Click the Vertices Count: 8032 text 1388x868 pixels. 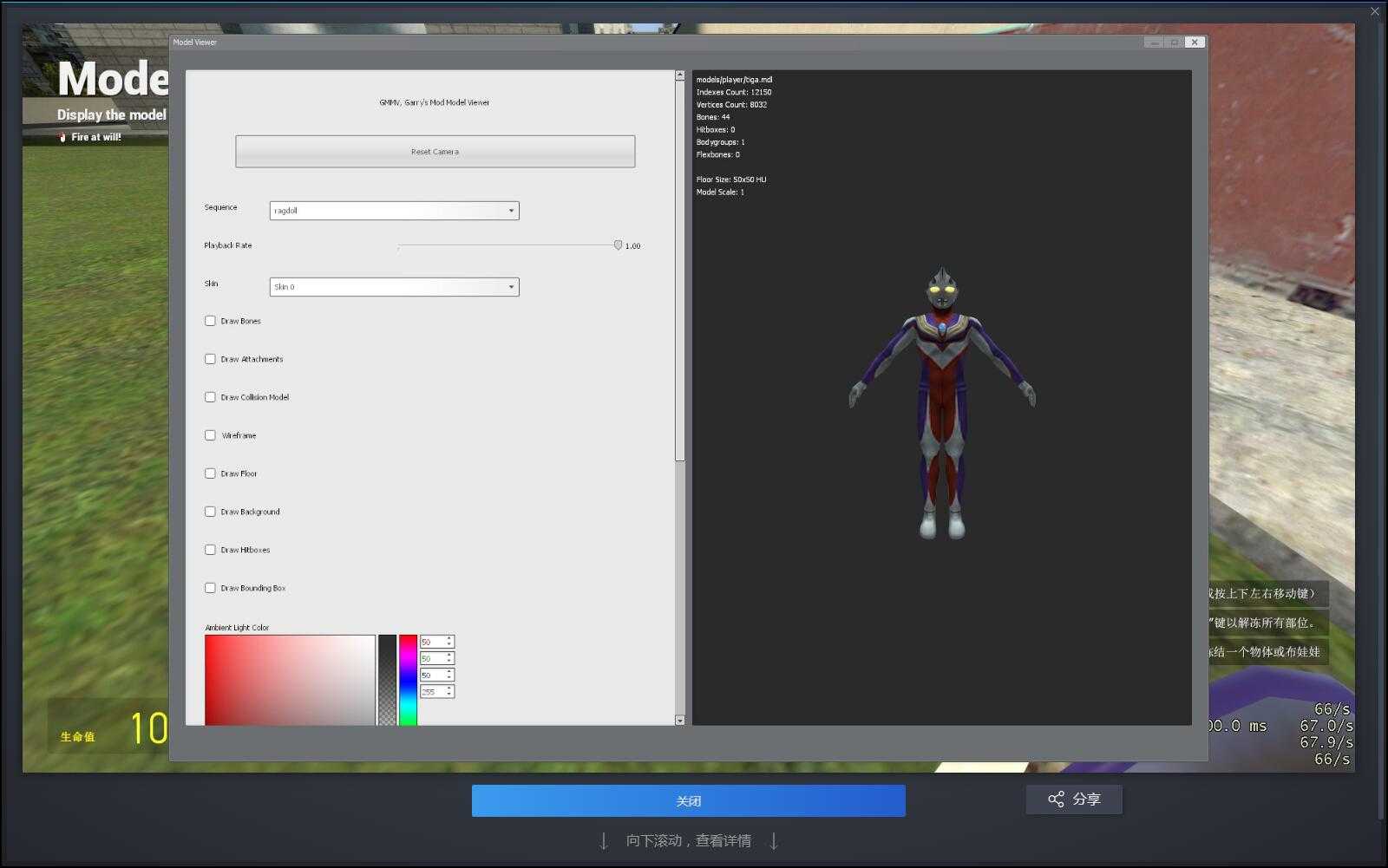[x=731, y=105]
